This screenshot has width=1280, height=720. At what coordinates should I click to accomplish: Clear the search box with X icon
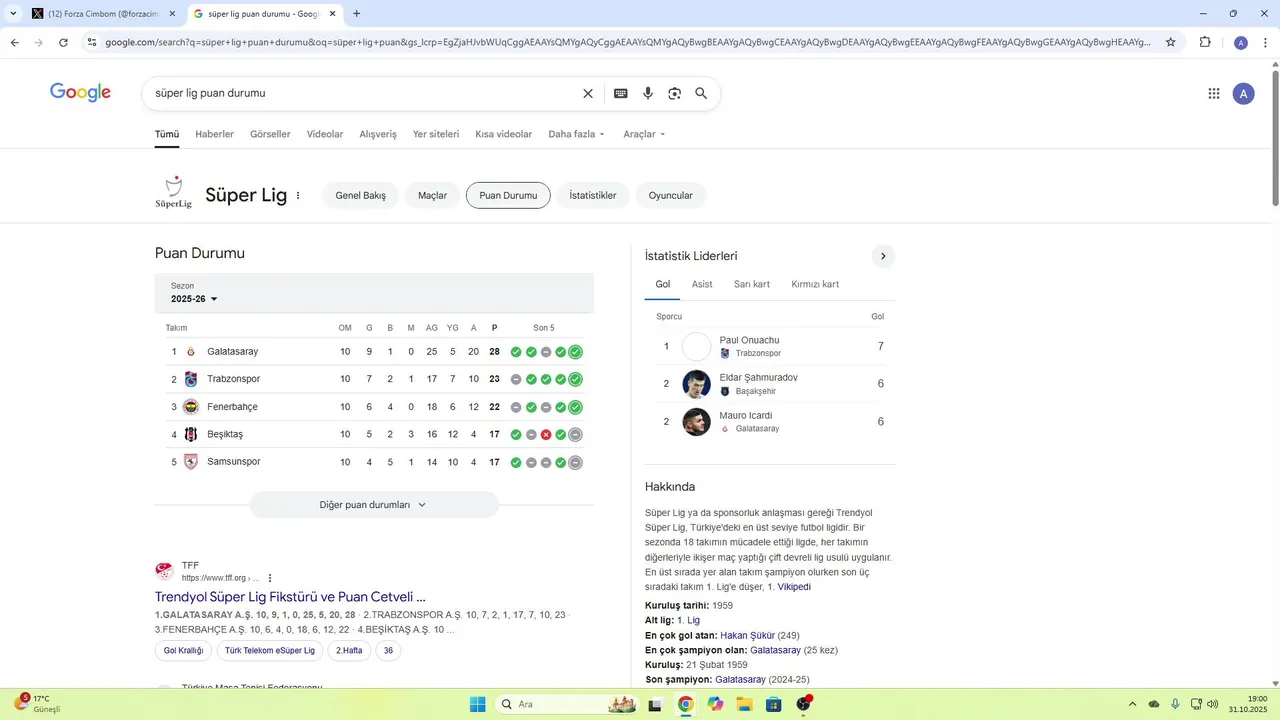(588, 93)
